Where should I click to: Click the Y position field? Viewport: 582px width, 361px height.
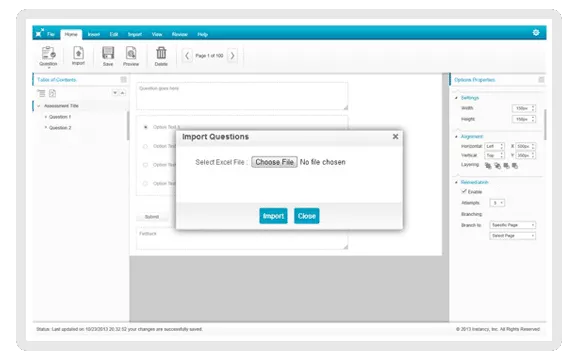(x=525, y=155)
